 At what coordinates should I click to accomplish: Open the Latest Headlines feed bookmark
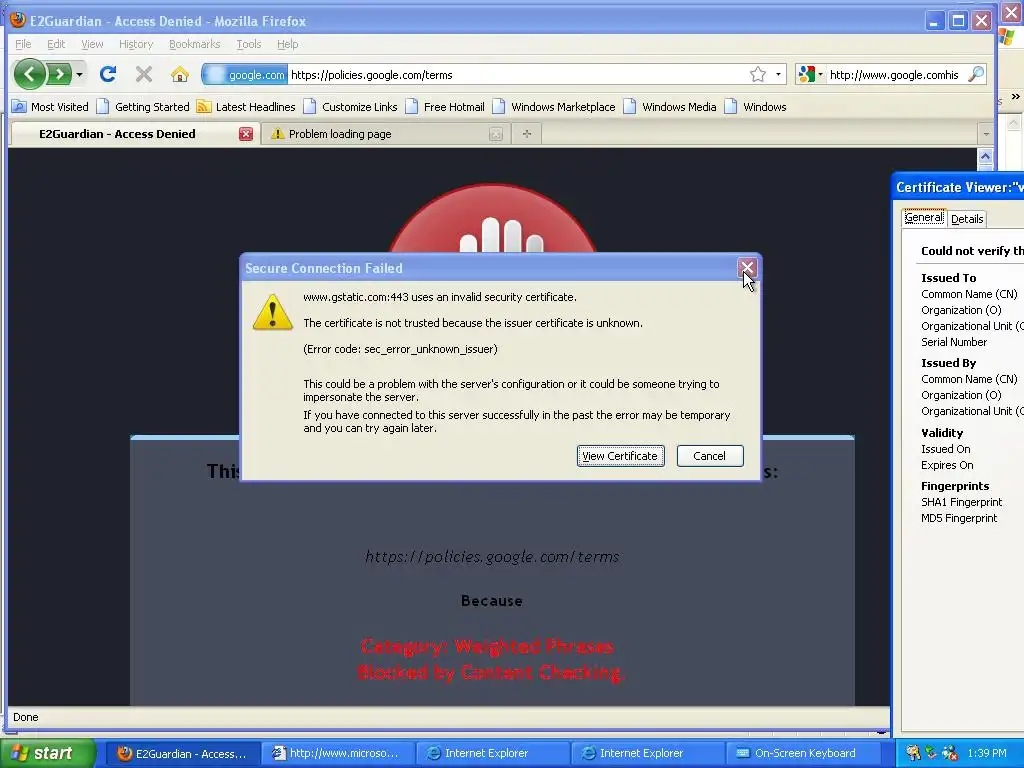click(x=246, y=106)
